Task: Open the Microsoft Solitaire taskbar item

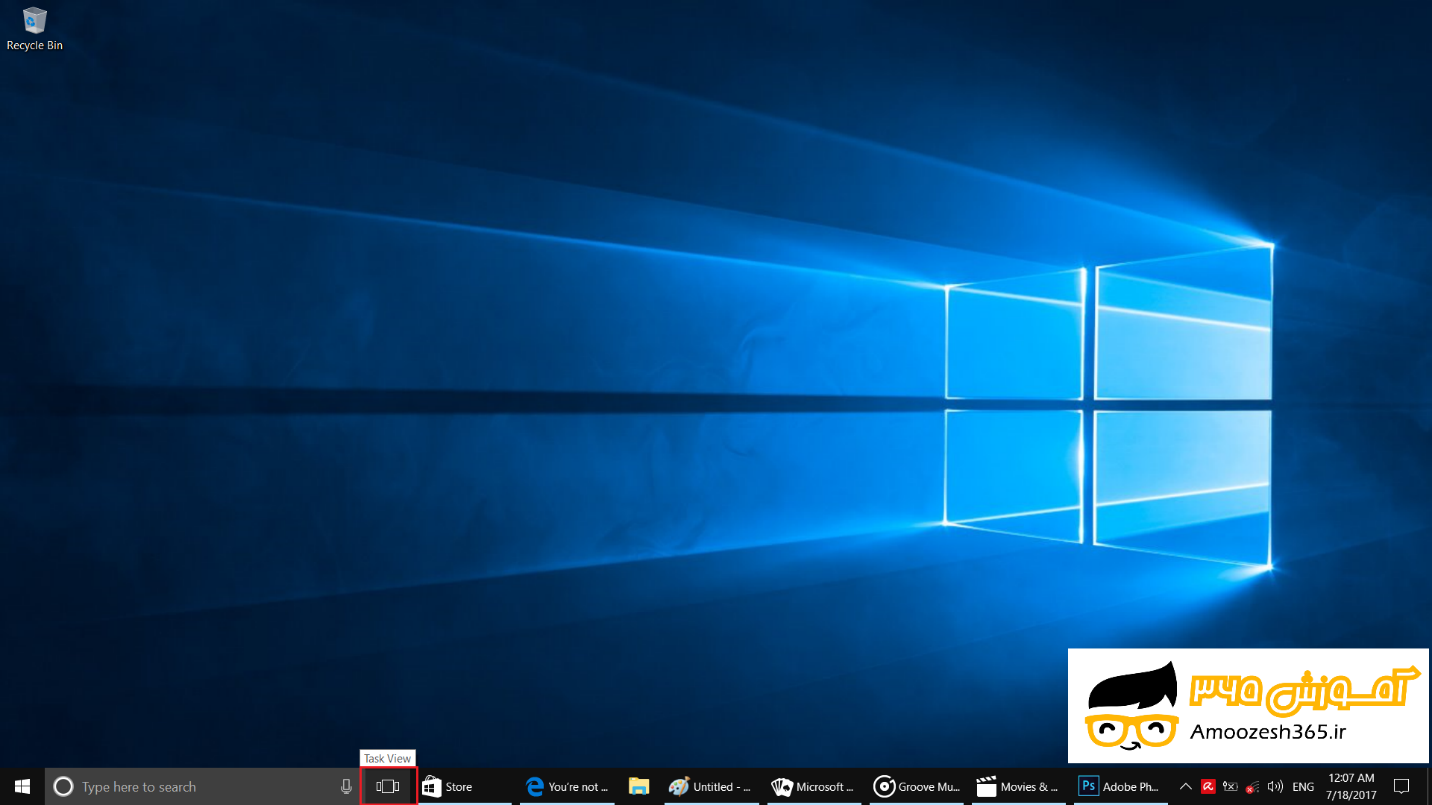Action: point(813,787)
